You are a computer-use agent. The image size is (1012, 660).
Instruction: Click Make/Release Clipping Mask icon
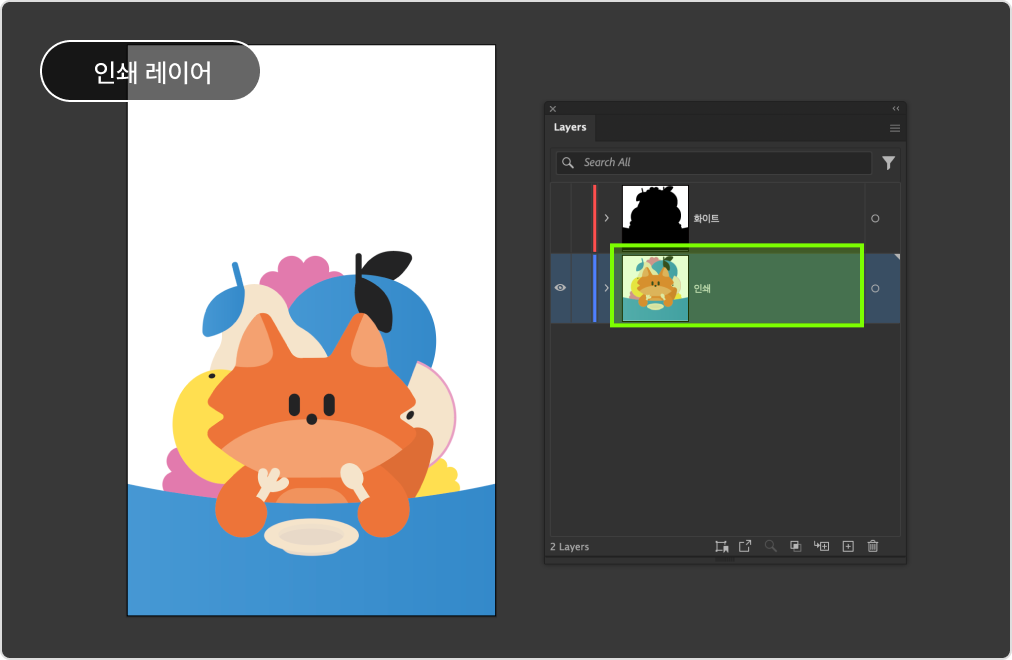point(796,546)
